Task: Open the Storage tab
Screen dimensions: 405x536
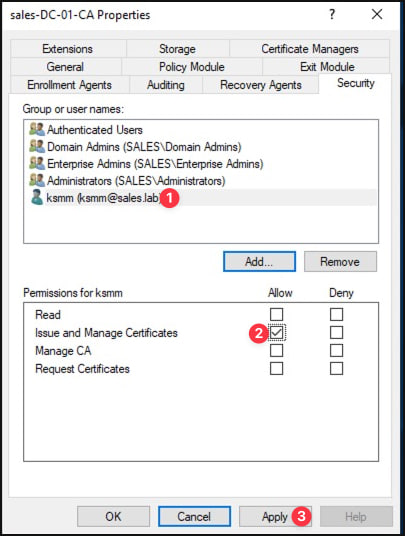Action: pos(177,49)
